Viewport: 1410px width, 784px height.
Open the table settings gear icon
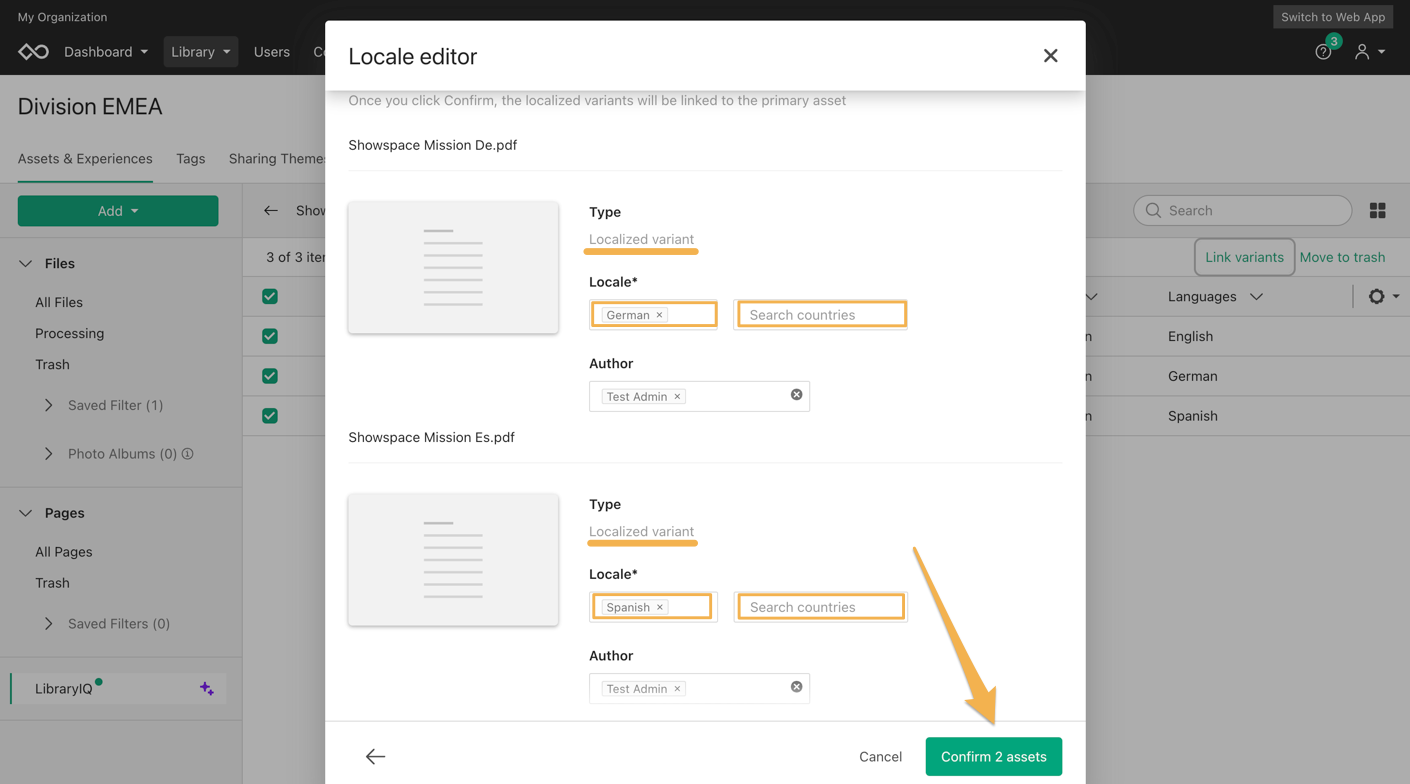point(1377,297)
